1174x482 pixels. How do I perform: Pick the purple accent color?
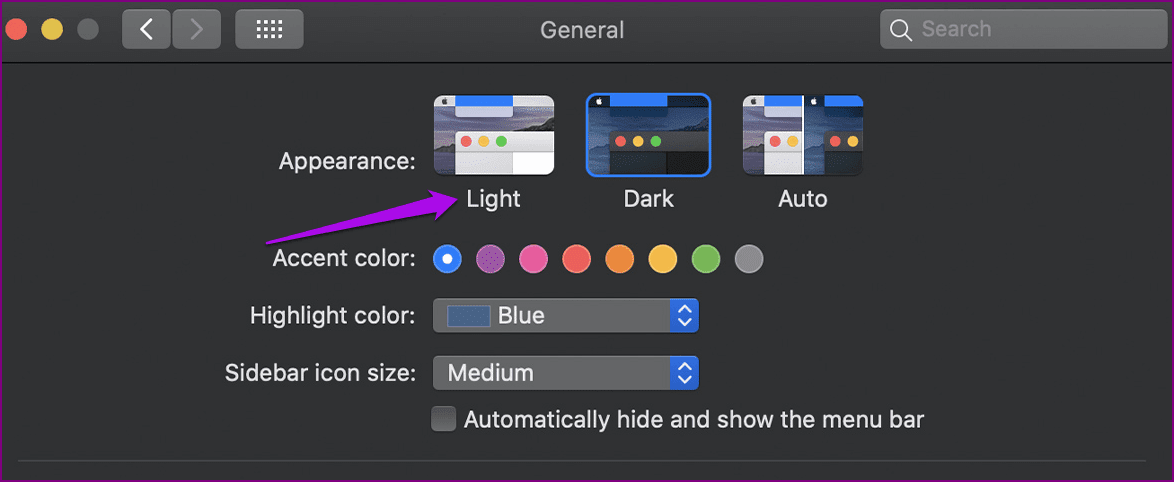(490, 259)
